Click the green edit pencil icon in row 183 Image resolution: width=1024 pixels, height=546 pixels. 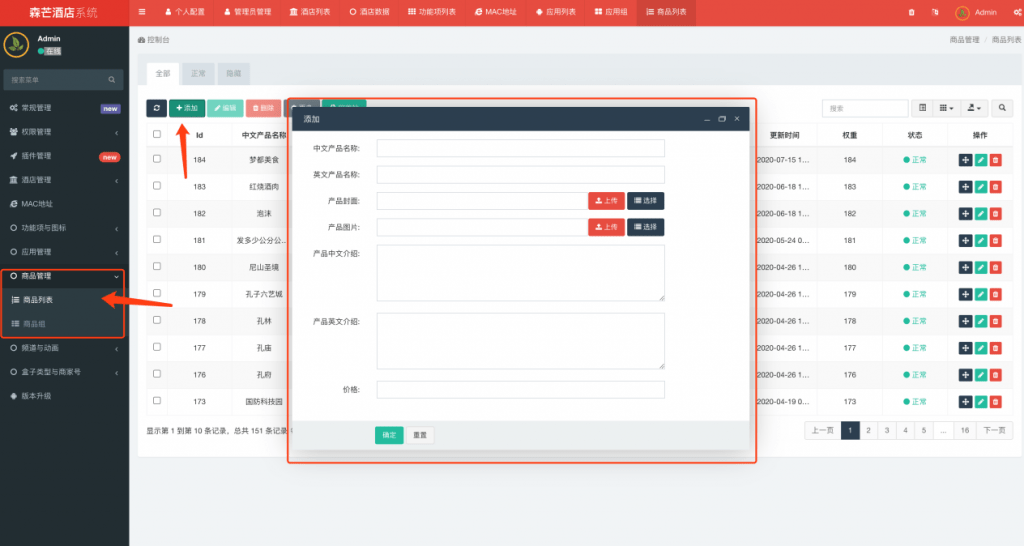[980, 187]
